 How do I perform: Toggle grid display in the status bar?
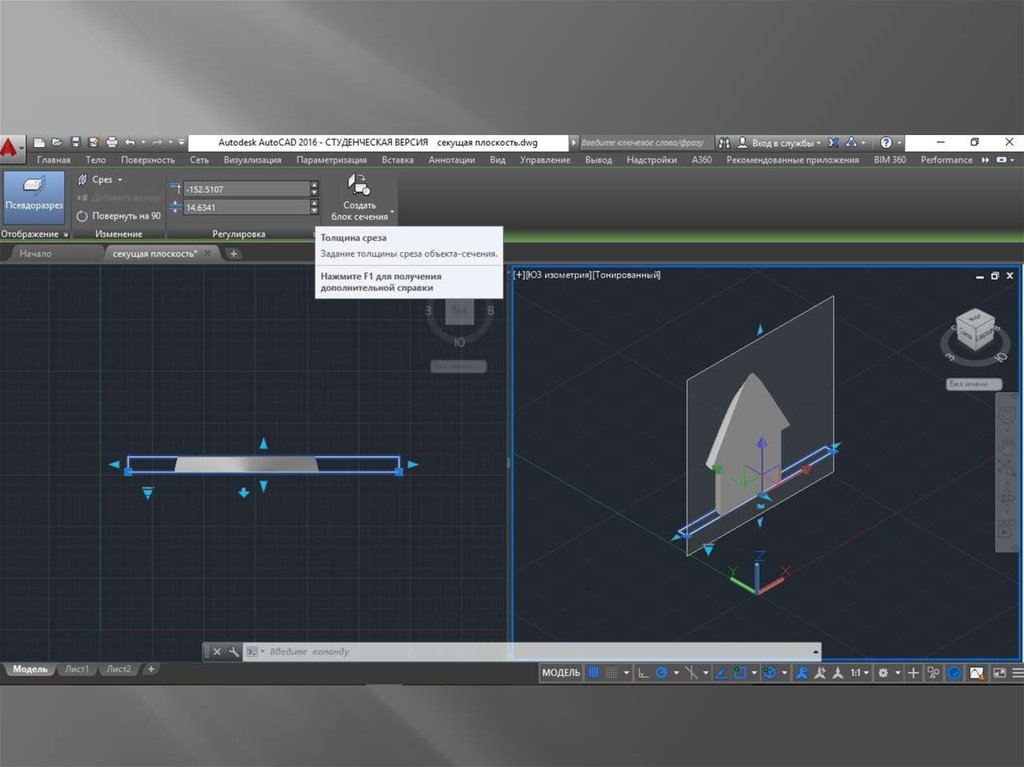[593, 673]
